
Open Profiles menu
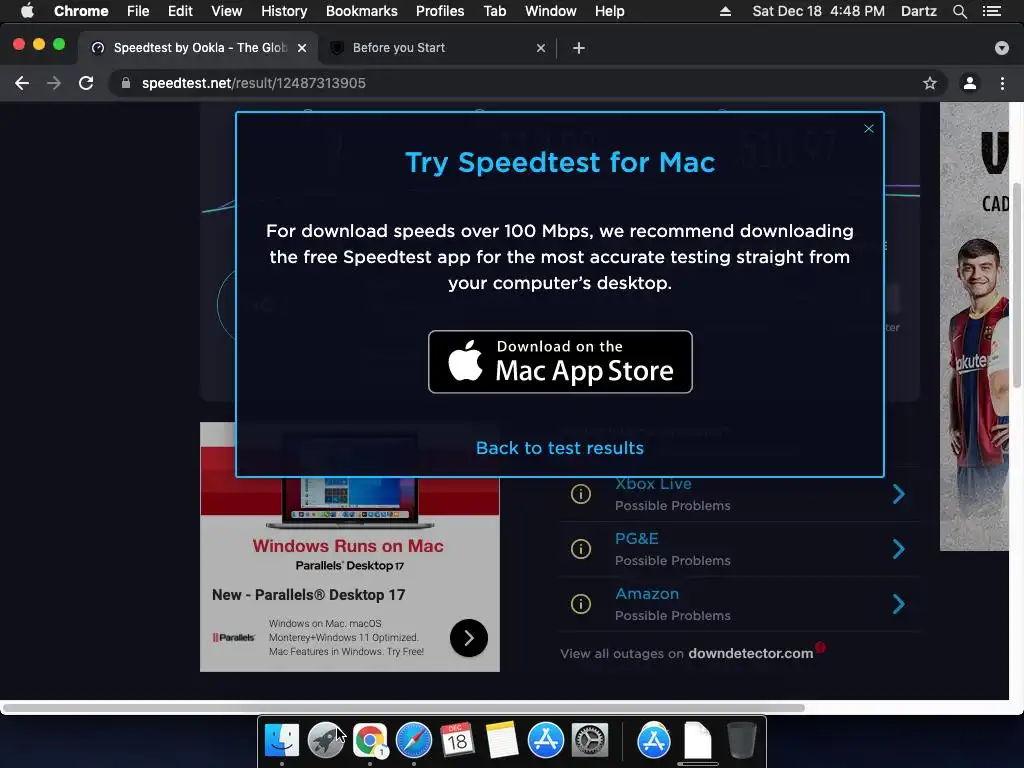pyautogui.click(x=440, y=11)
